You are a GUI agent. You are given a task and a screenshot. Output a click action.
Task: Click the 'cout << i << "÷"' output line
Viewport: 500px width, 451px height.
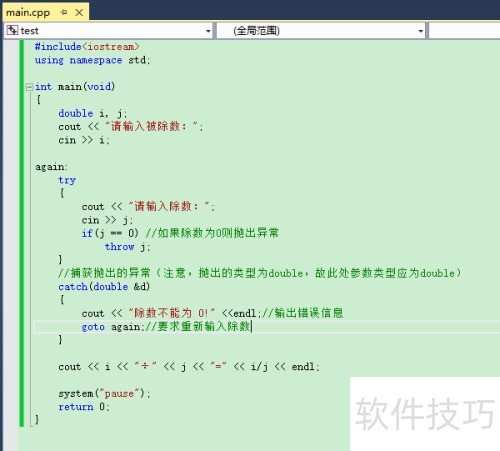pos(189,367)
